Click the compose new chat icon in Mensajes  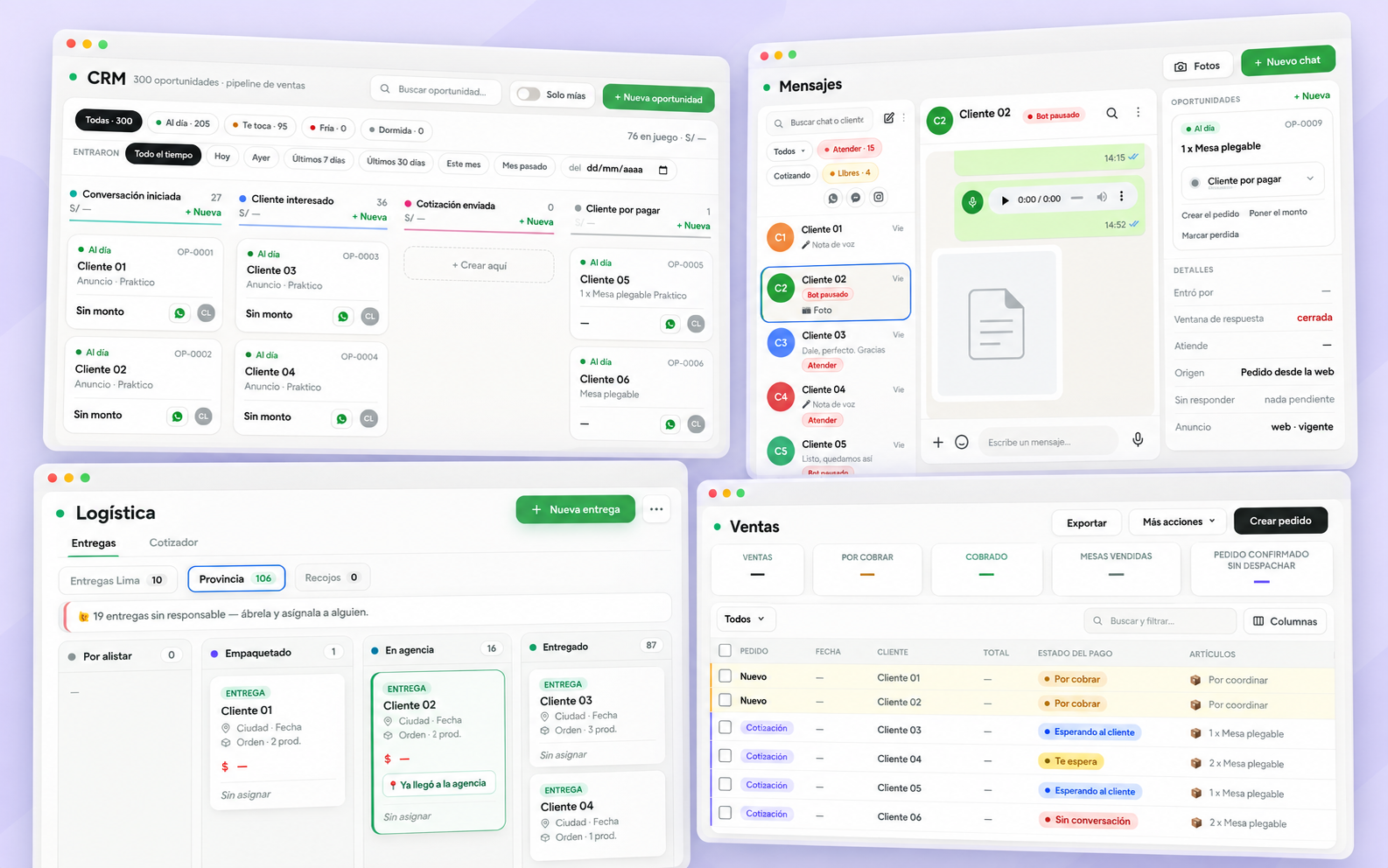[889, 118]
